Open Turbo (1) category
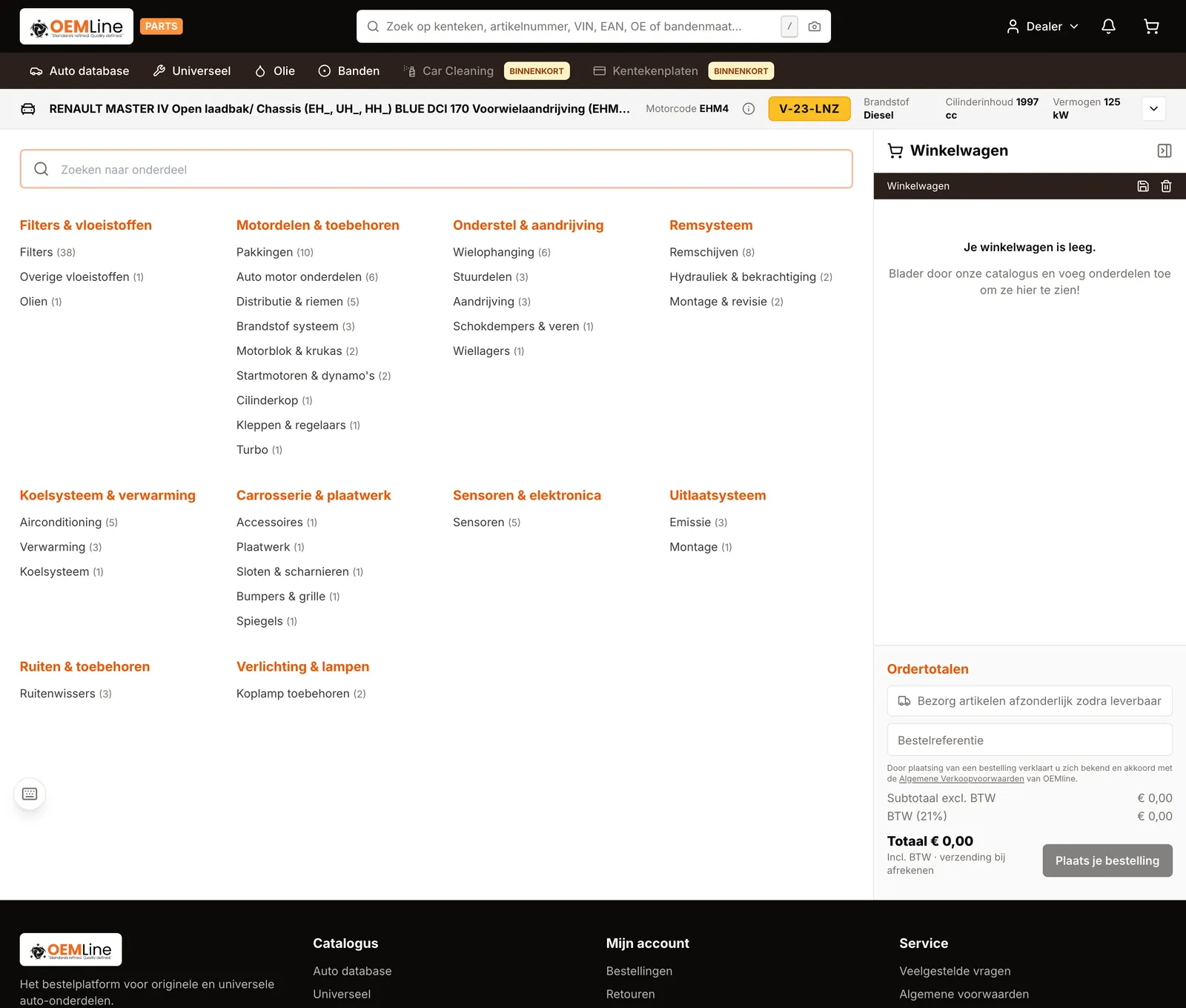This screenshot has height=1008, width=1186. click(259, 450)
